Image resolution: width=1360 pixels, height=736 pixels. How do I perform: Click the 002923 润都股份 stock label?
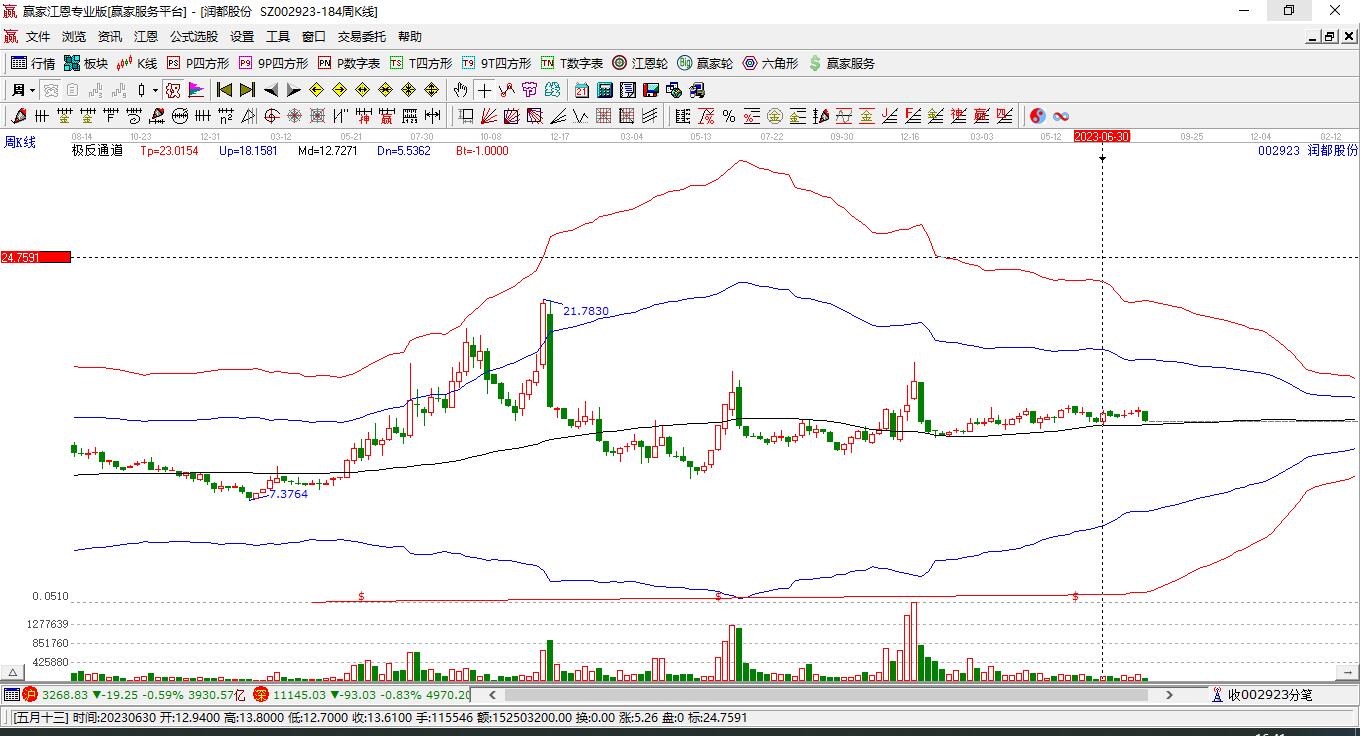click(1308, 150)
